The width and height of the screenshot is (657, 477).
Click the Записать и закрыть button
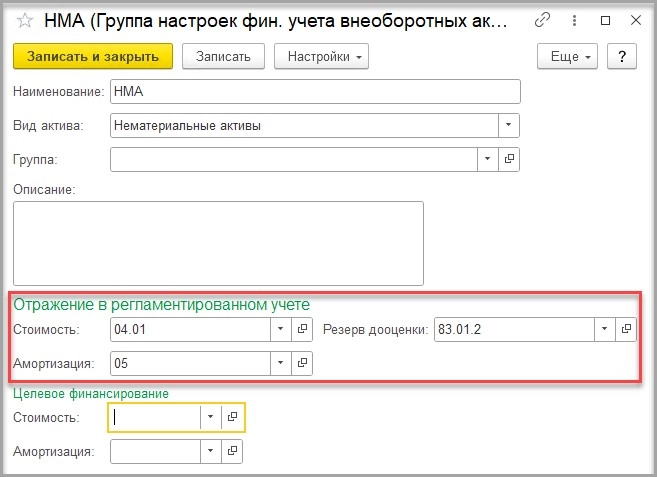coord(93,56)
